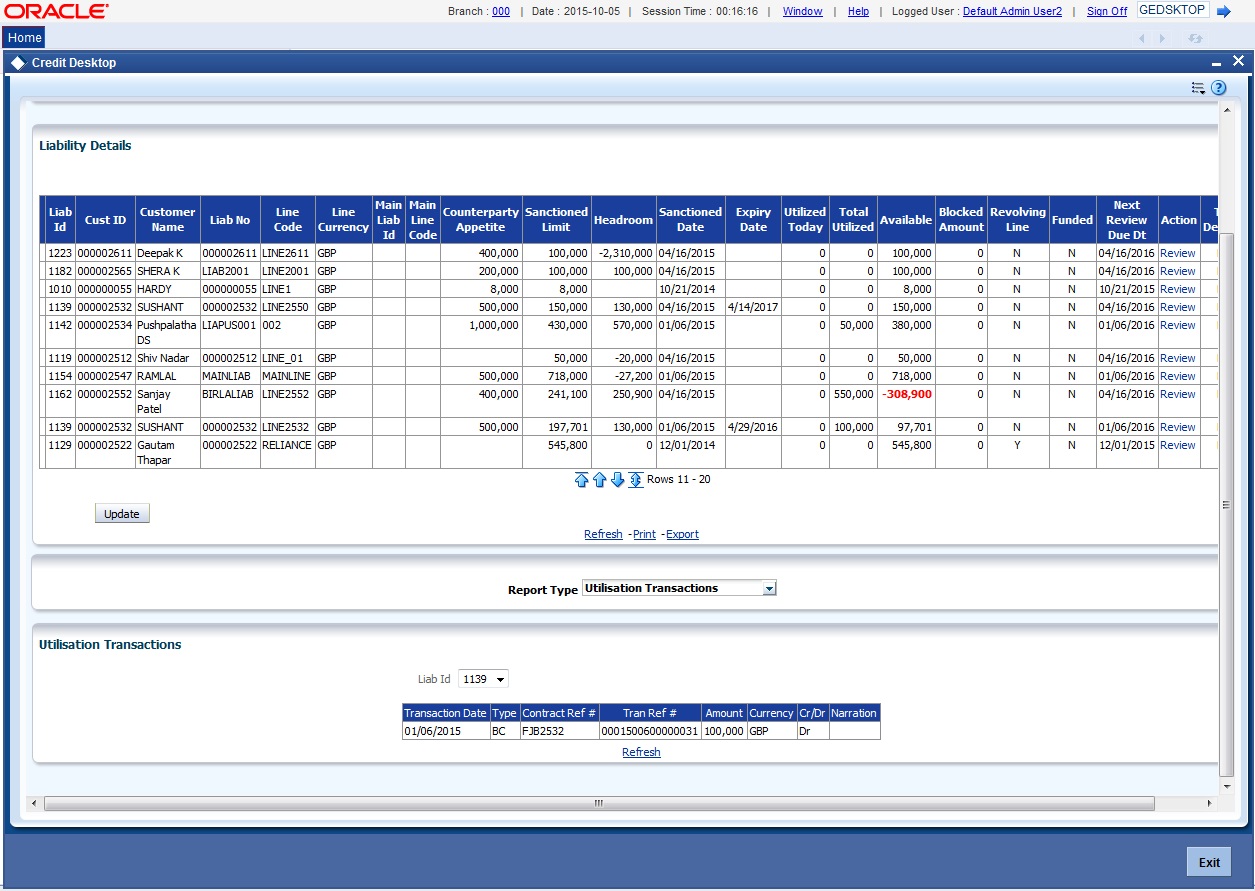Click the Credit Desktop diamond icon
The width and height of the screenshot is (1255, 891).
18,63
